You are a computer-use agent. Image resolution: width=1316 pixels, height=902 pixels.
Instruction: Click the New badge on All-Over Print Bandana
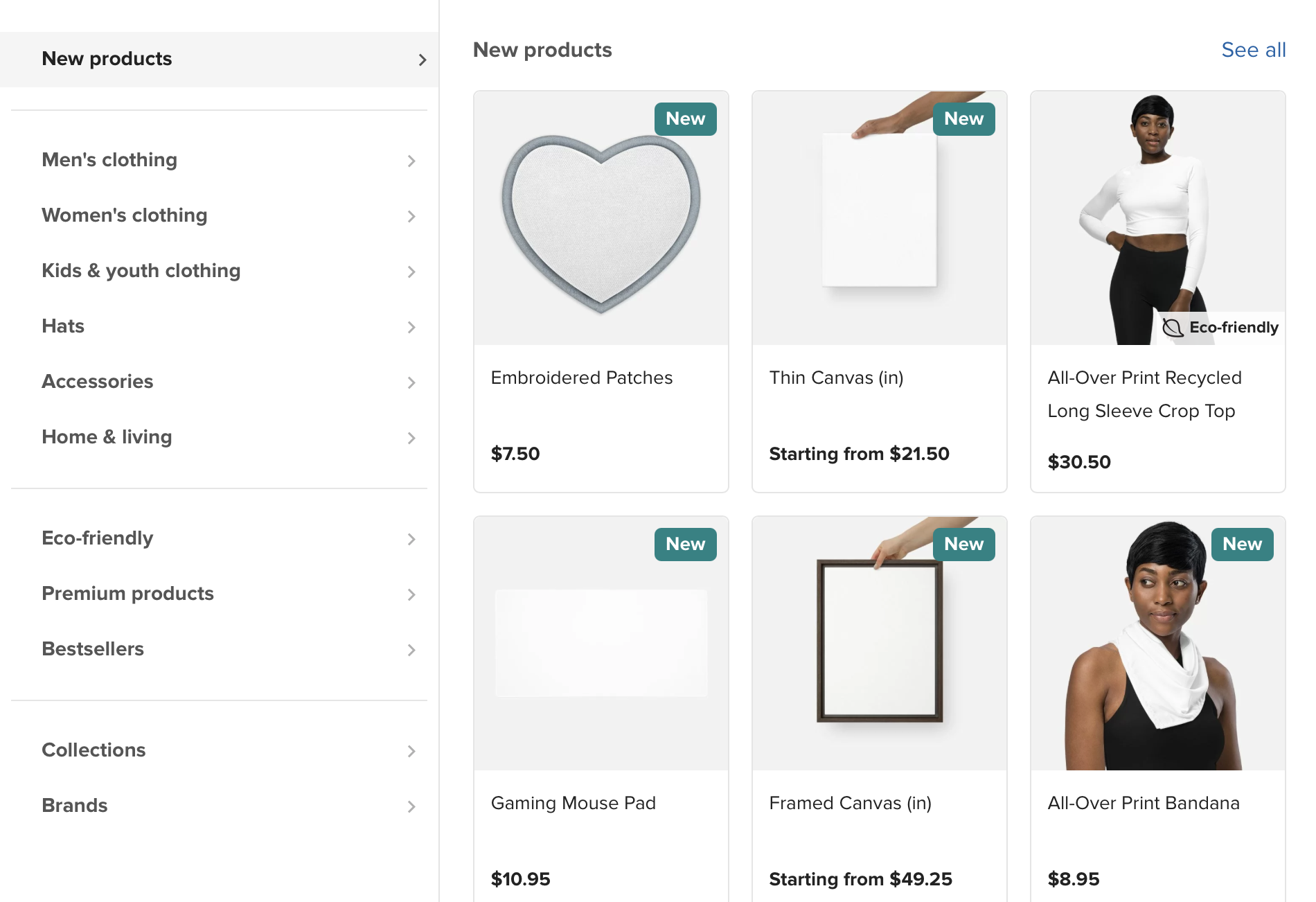pyautogui.click(x=1242, y=545)
